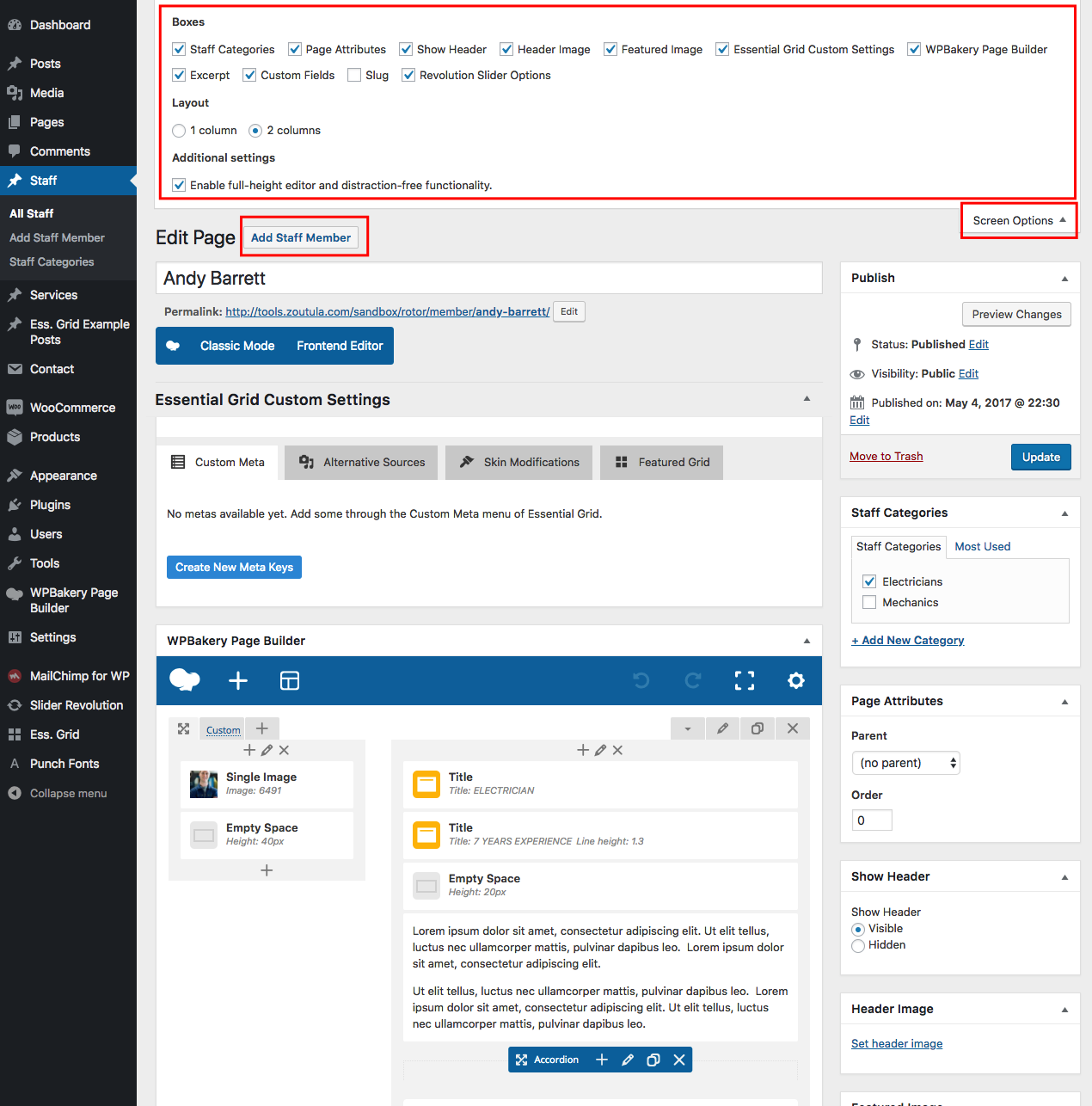Delete the left column X icon
The image size is (1092, 1106).
pos(284,750)
